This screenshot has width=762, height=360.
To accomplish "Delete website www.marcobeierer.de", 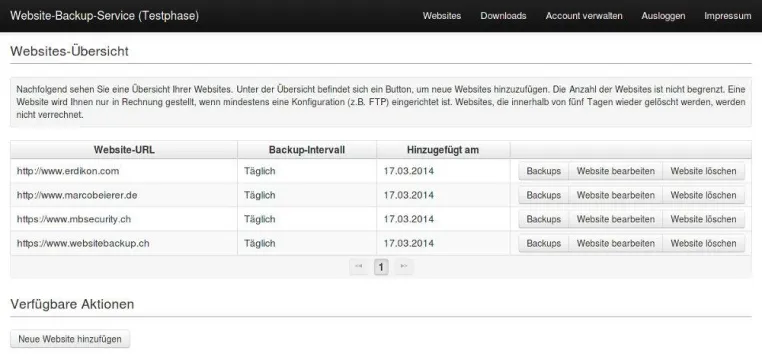I will (x=703, y=195).
